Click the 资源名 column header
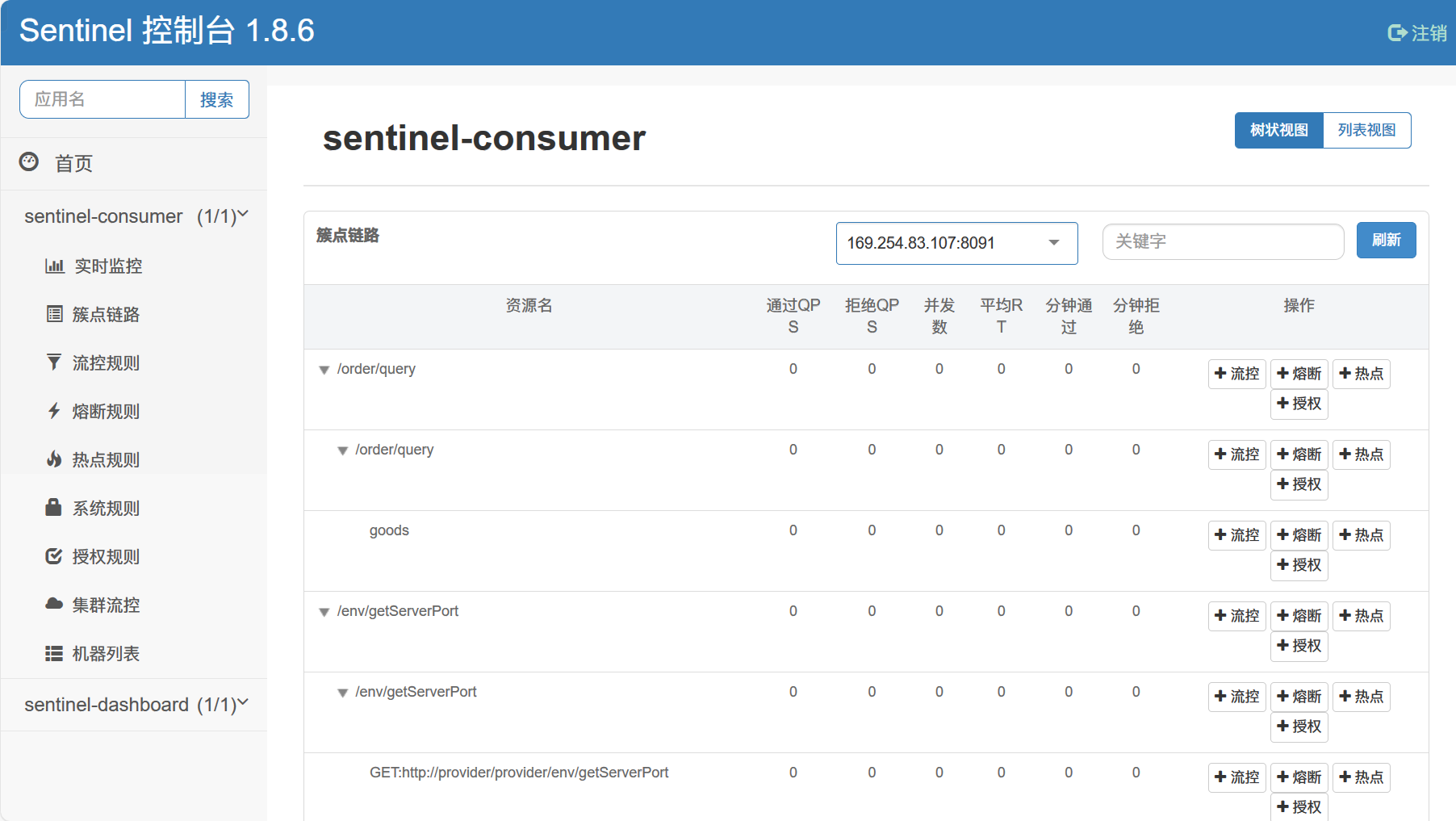This screenshot has height=821, width=1456. click(529, 305)
